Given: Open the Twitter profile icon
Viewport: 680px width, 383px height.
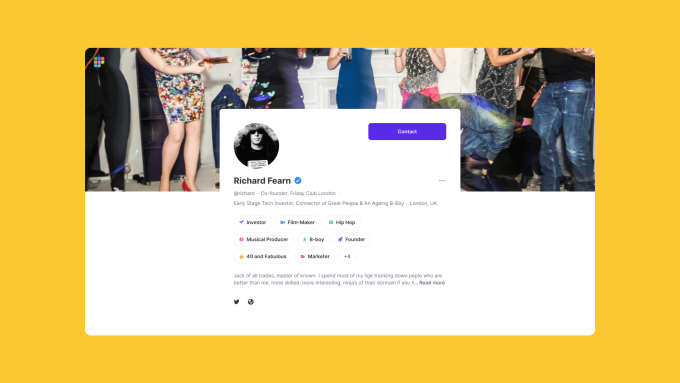Looking at the screenshot, I should [236, 302].
